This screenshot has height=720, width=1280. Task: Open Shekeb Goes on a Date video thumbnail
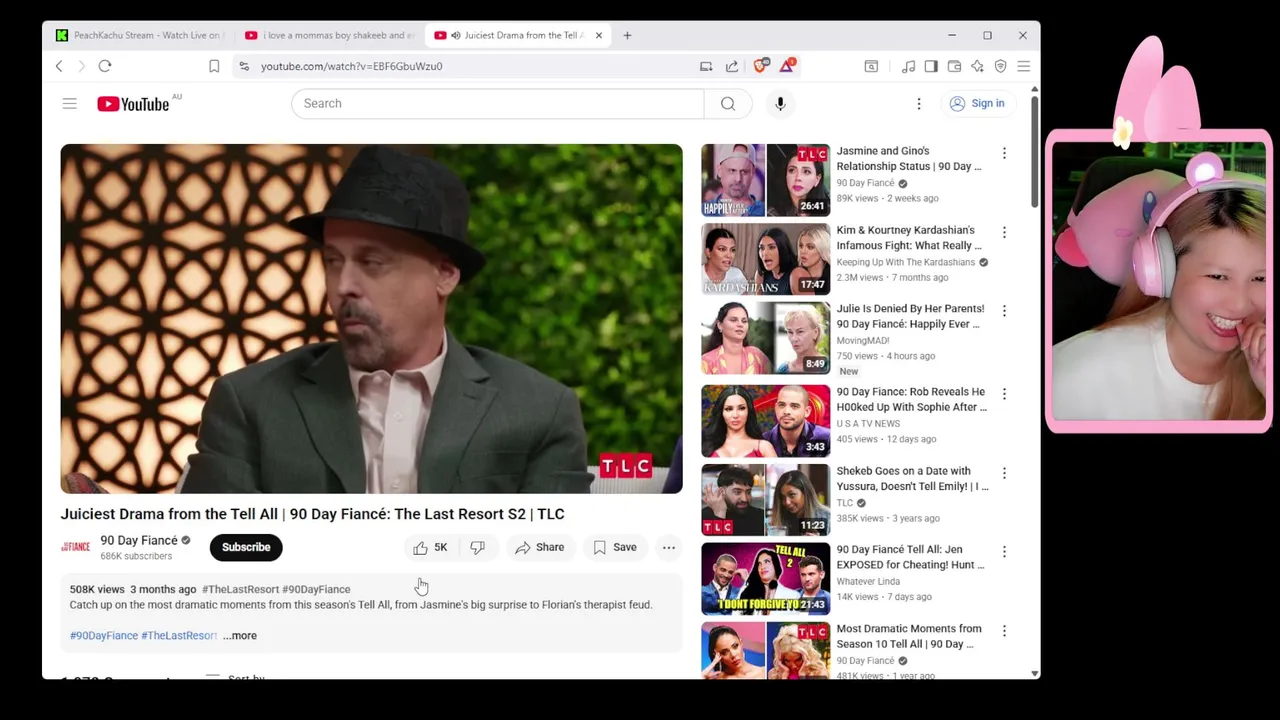[765, 499]
